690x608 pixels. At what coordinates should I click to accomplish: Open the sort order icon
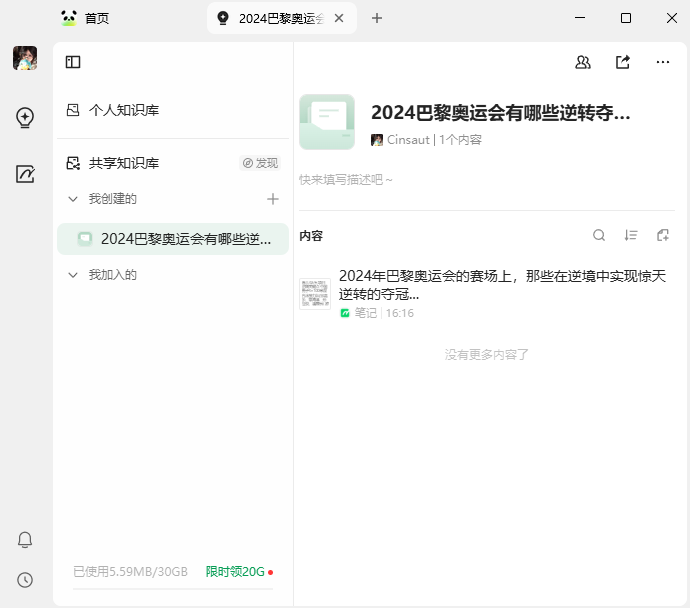click(631, 236)
